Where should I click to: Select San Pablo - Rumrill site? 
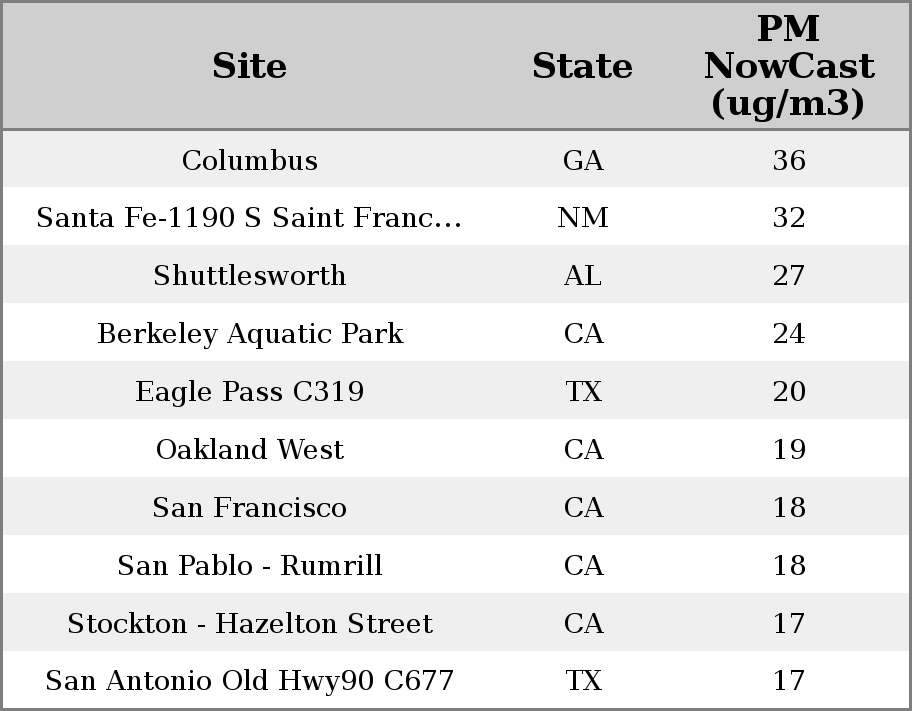pyautogui.click(x=249, y=566)
